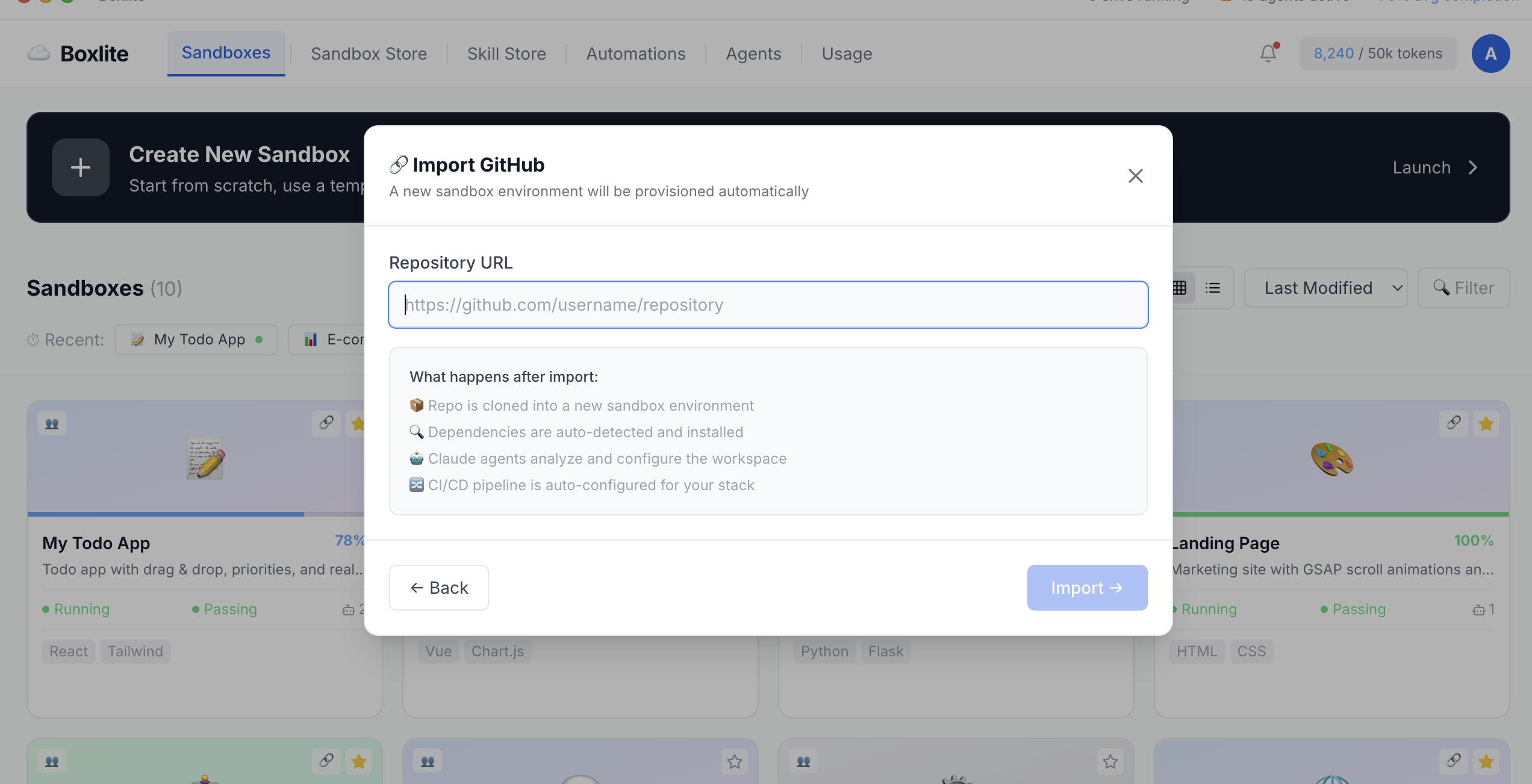
Task: Click the team icon on My Todo App card
Action: 52,423
